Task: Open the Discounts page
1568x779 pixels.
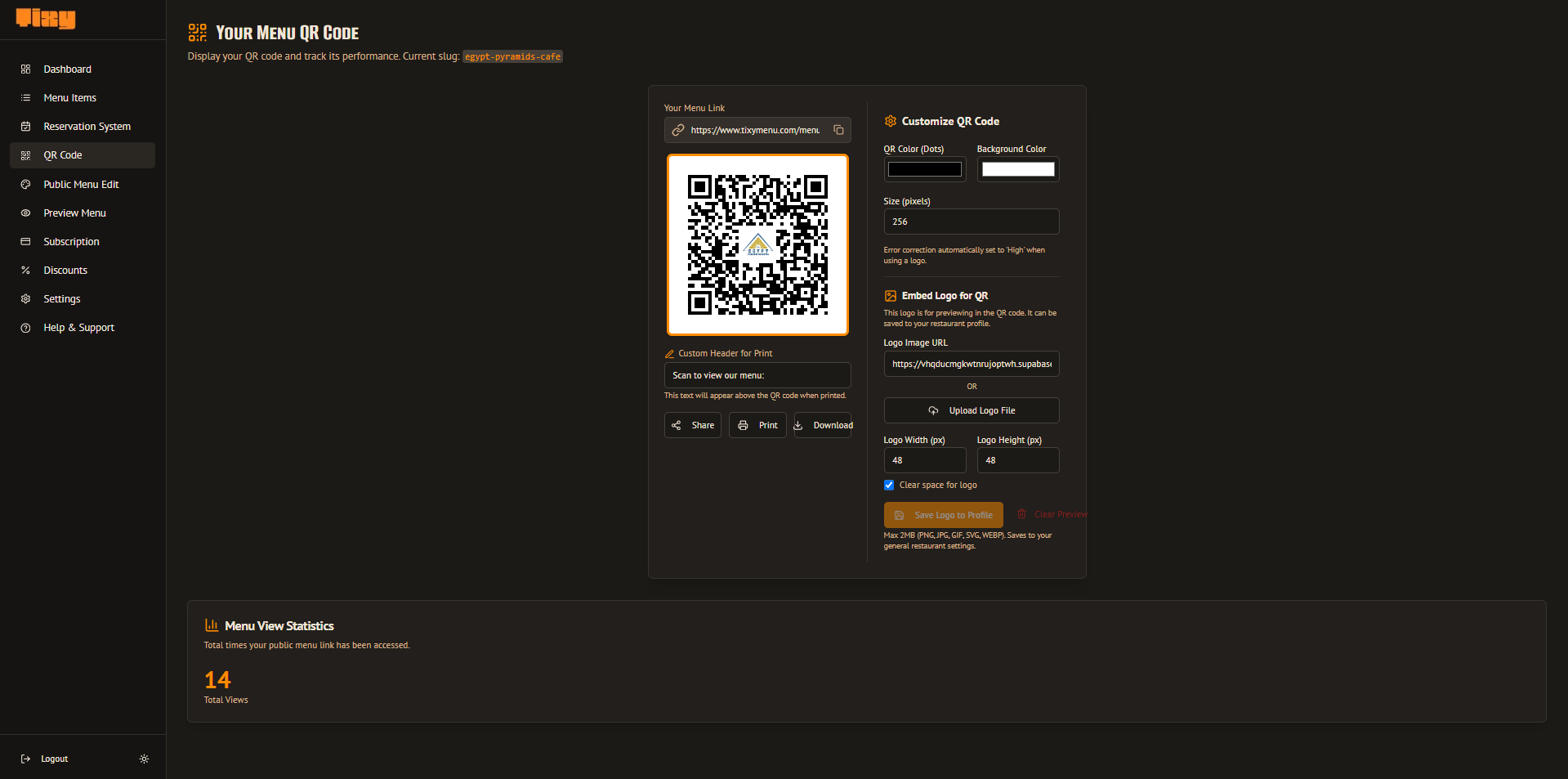Action: point(83,271)
